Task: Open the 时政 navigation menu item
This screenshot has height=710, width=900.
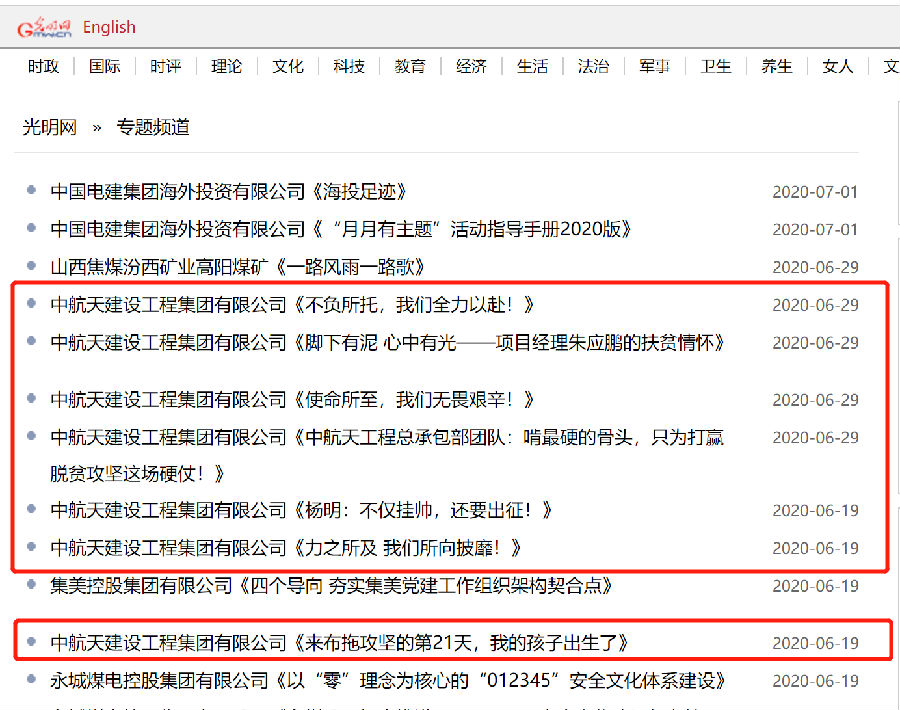Action: [x=44, y=66]
